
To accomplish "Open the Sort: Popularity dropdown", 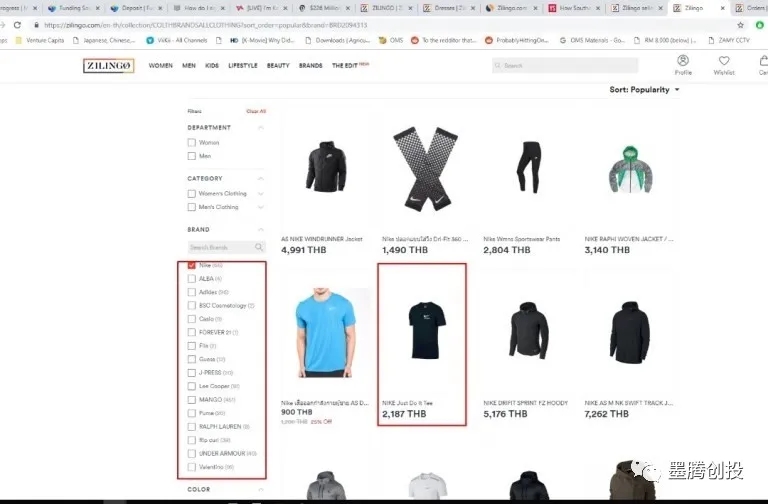I will [644, 90].
